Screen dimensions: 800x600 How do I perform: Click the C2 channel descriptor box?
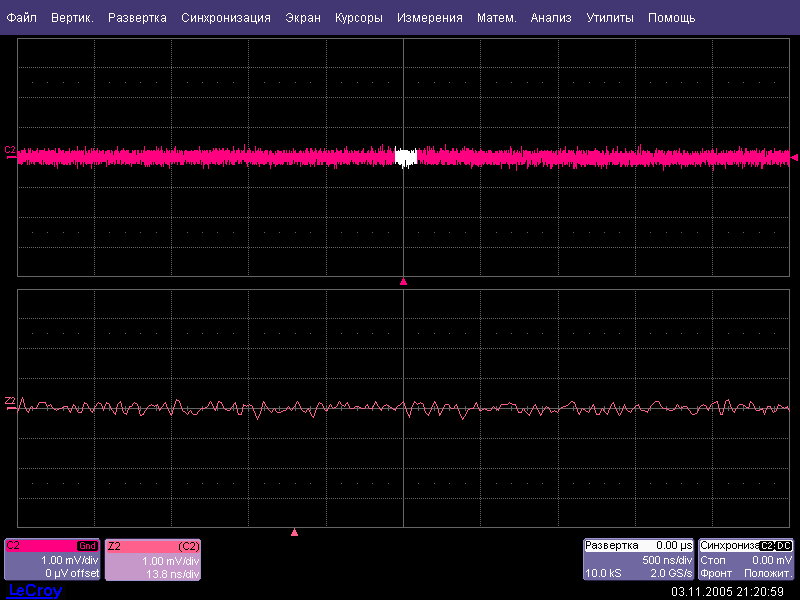(52, 560)
